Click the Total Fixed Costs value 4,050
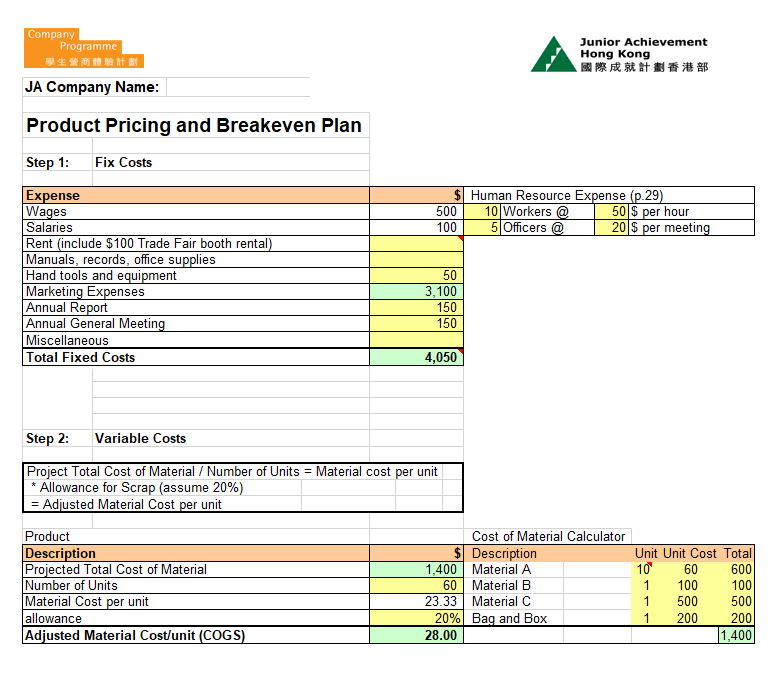The image size is (782, 679). tap(416, 357)
